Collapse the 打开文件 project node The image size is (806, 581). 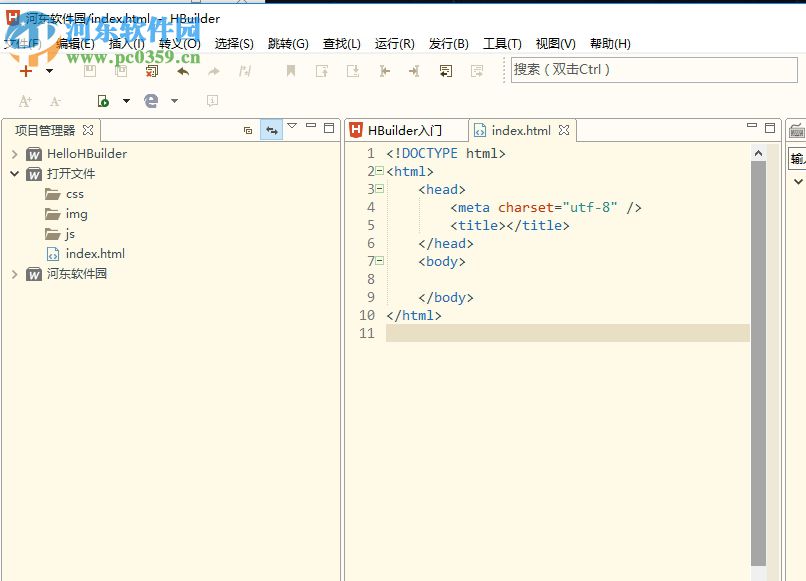pyautogui.click(x=15, y=174)
